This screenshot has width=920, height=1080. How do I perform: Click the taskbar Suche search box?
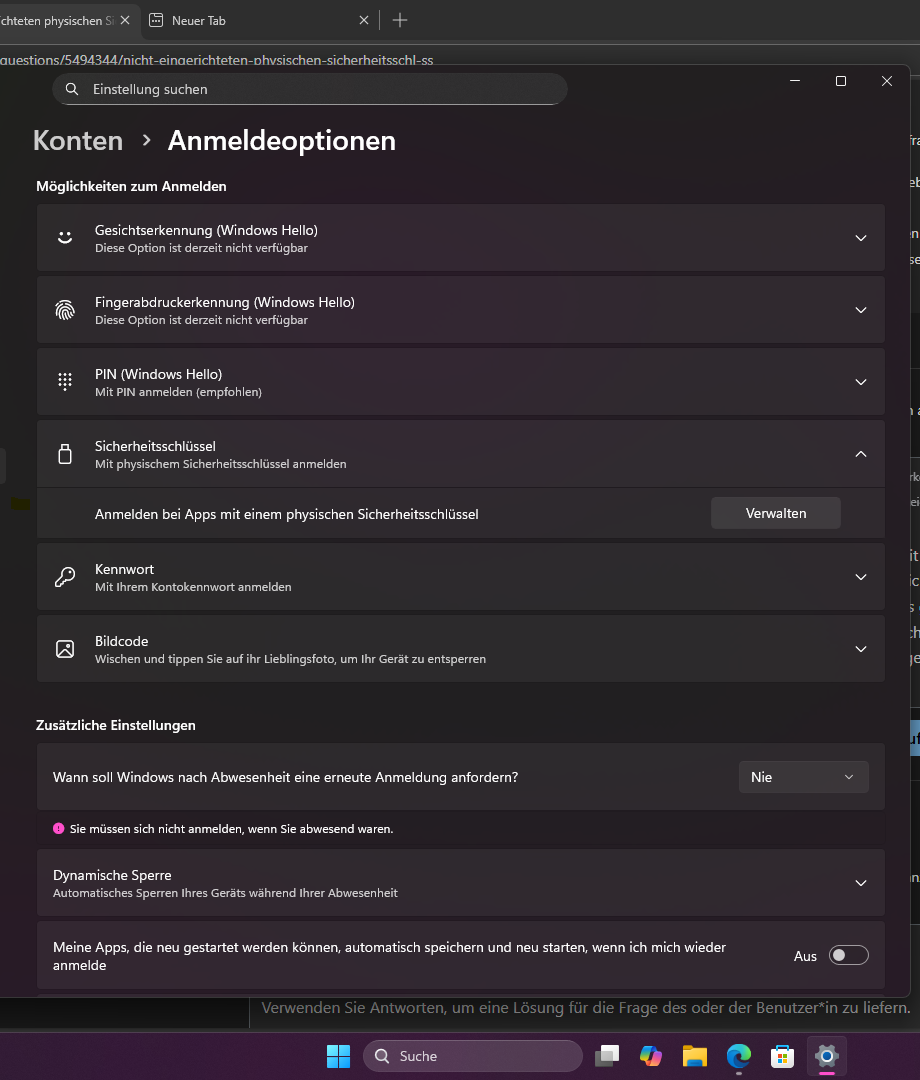[472, 1056]
